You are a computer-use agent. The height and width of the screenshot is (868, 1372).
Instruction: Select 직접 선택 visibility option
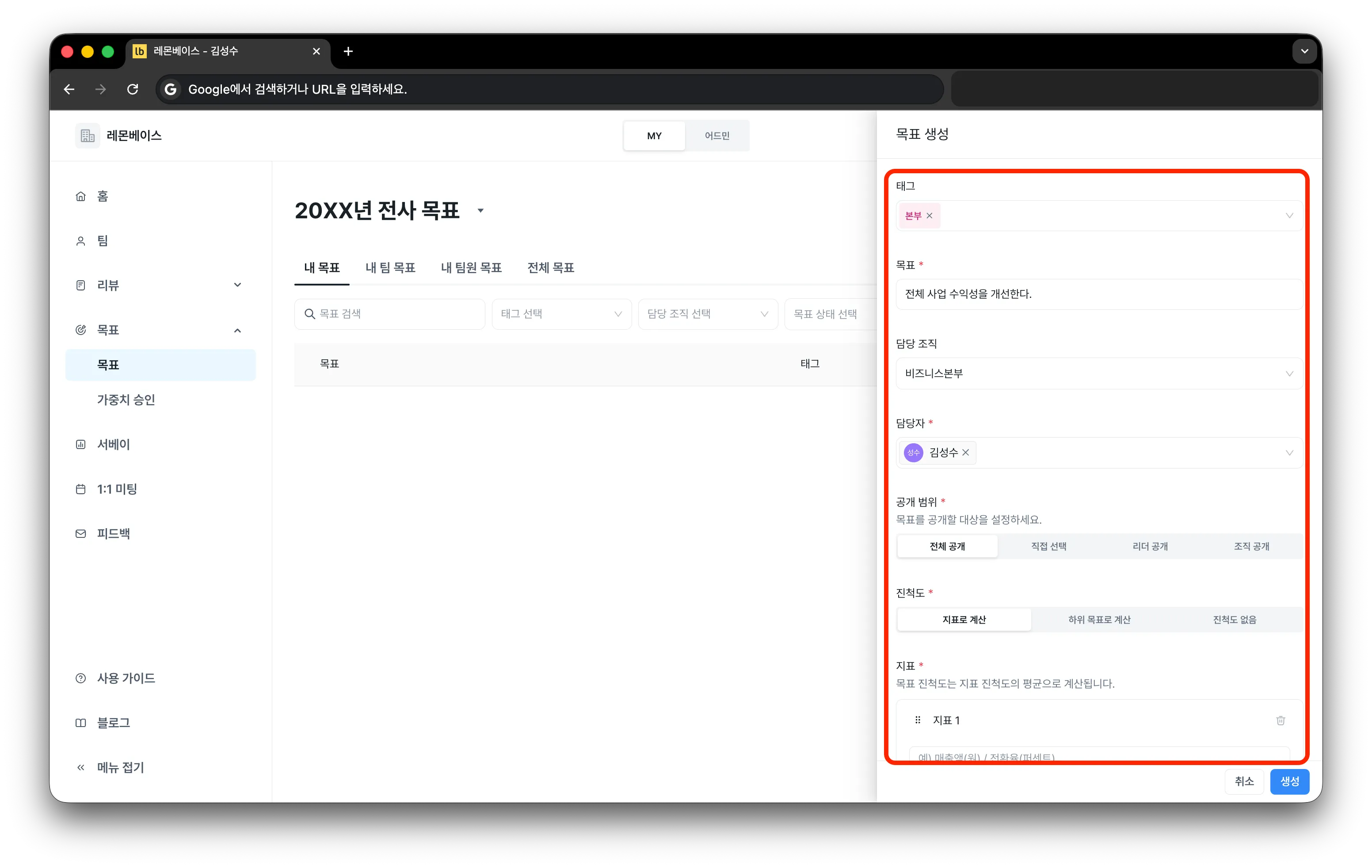pyautogui.click(x=1048, y=546)
